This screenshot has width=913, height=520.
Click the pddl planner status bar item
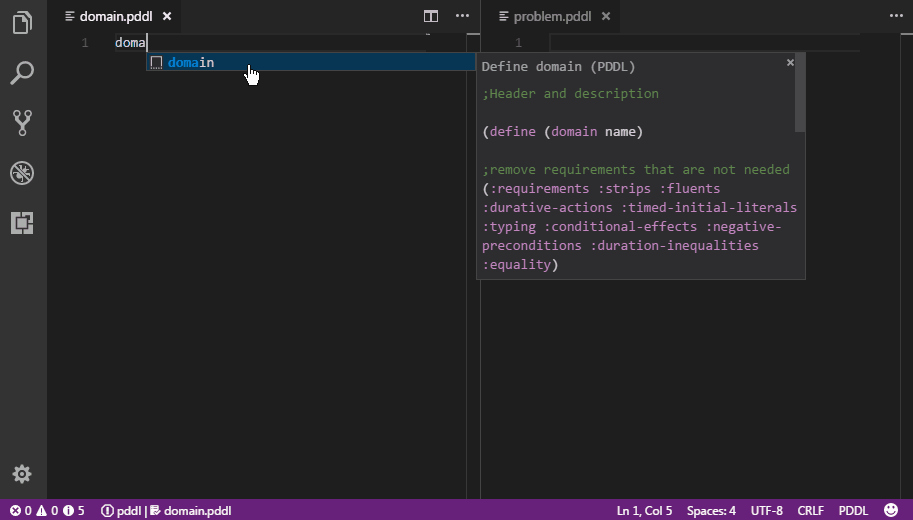click(x=121, y=511)
